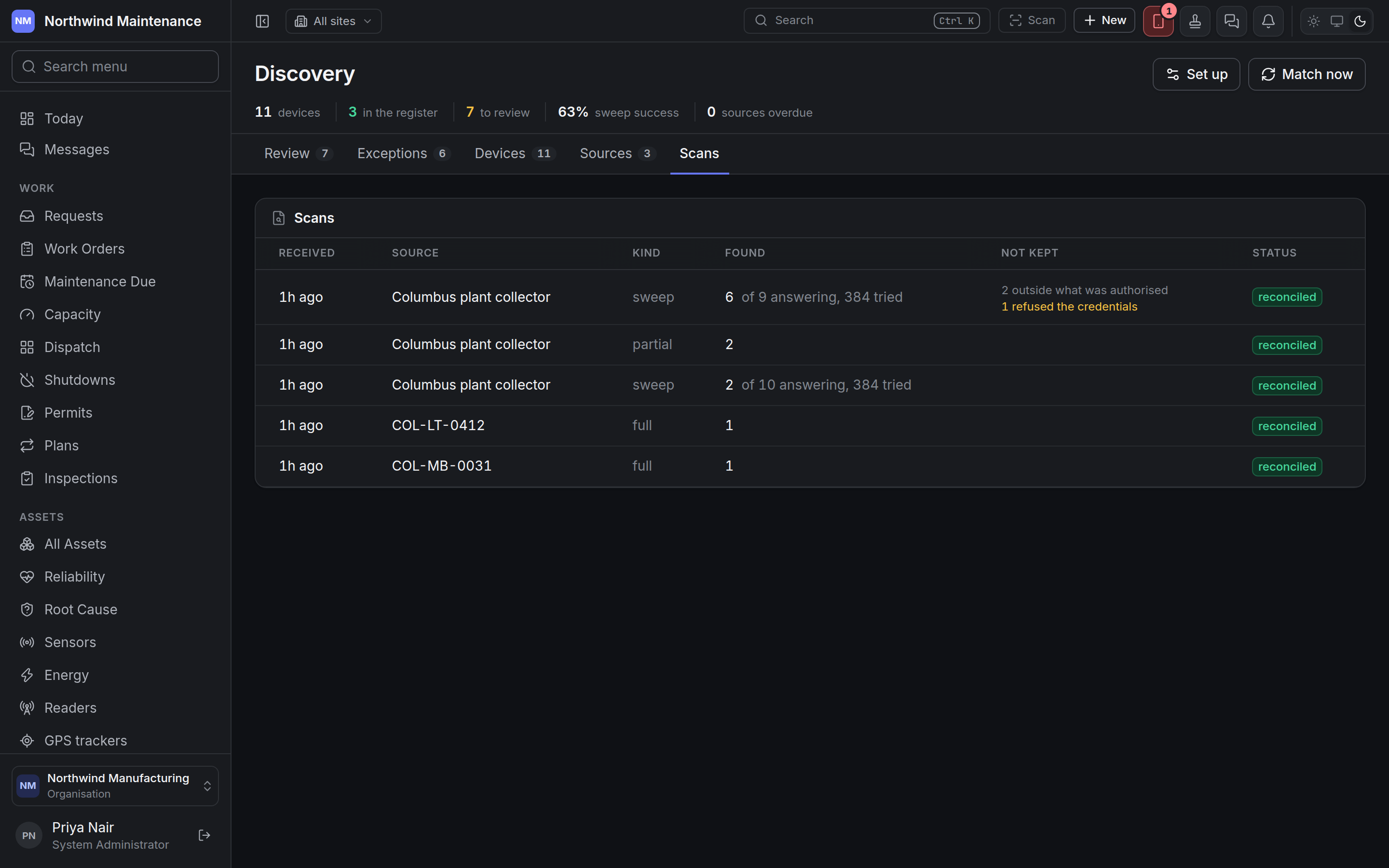The height and width of the screenshot is (868, 1389).
Task: Open the All sites dropdown
Action: click(x=333, y=21)
